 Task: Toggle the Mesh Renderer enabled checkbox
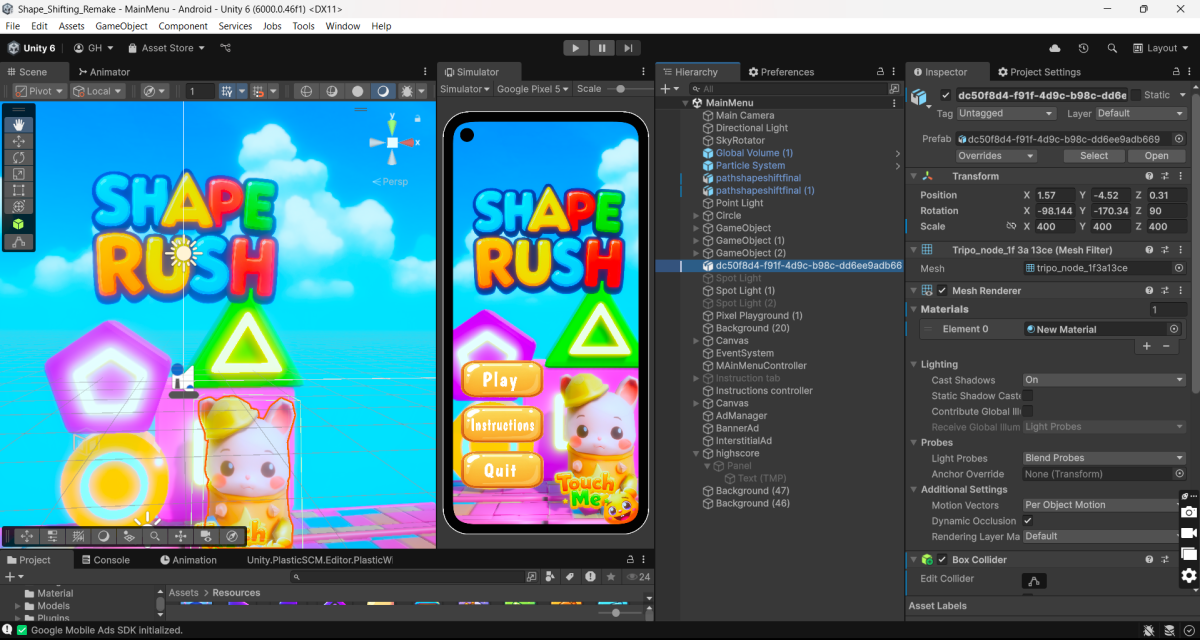[942, 291]
